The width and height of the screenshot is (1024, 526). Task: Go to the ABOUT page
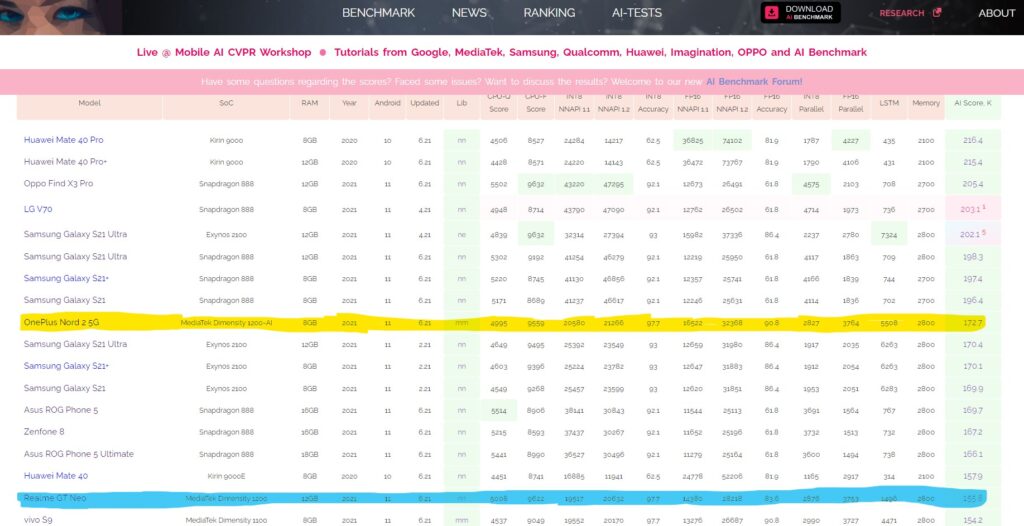click(x=997, y=13)
